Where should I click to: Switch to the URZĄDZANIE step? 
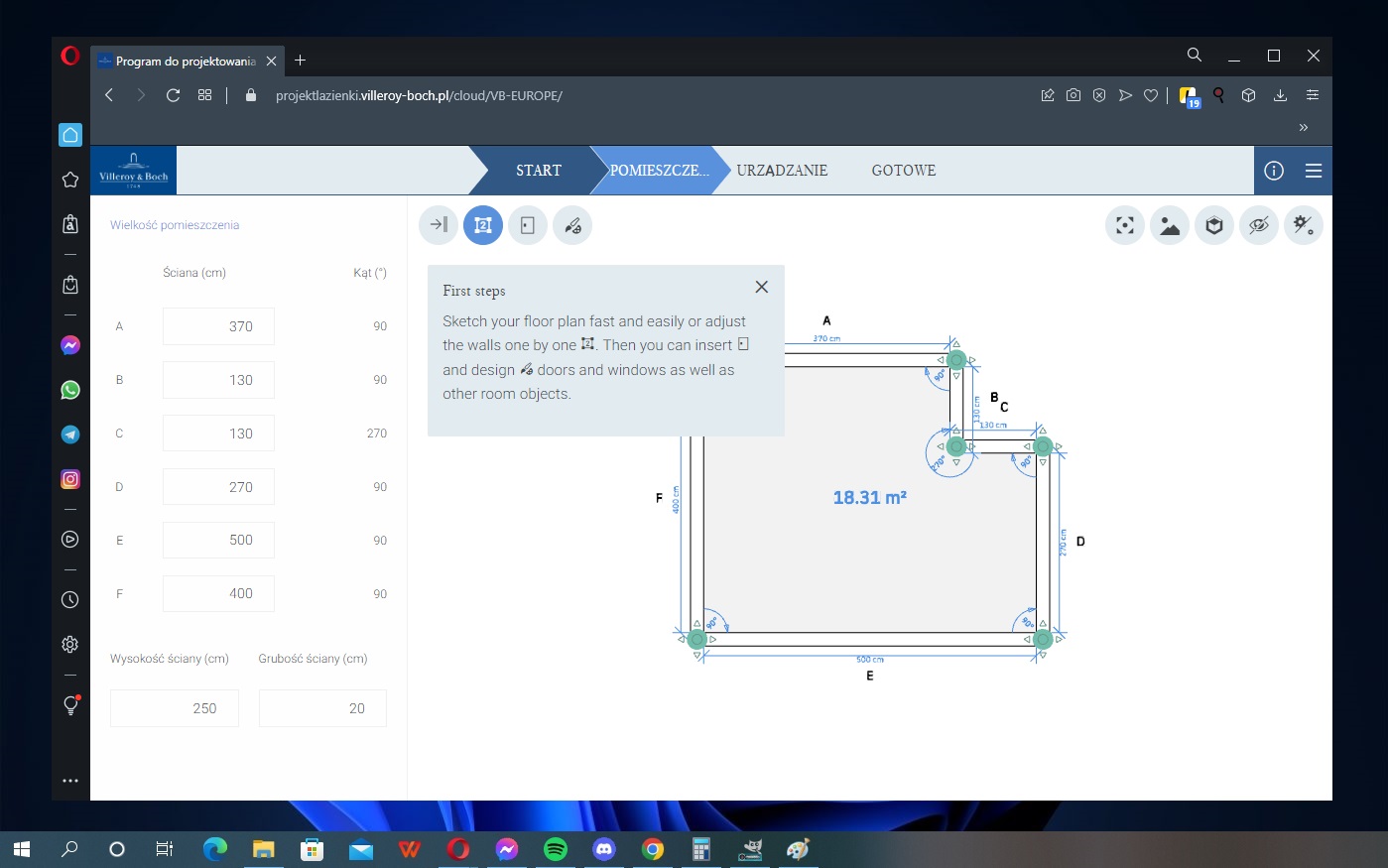point(782,171)
